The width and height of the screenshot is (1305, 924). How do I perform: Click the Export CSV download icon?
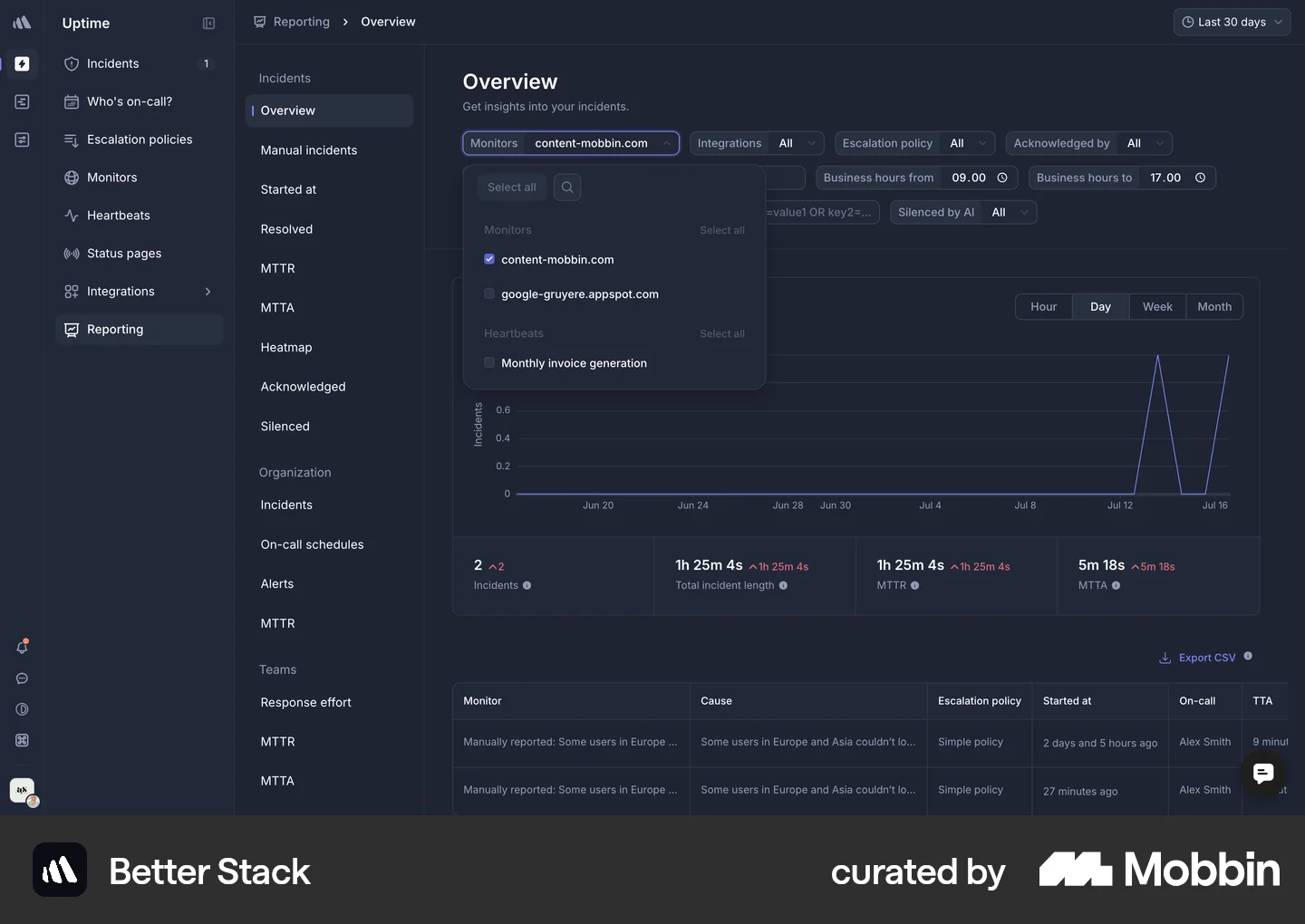click(1165, 658)
